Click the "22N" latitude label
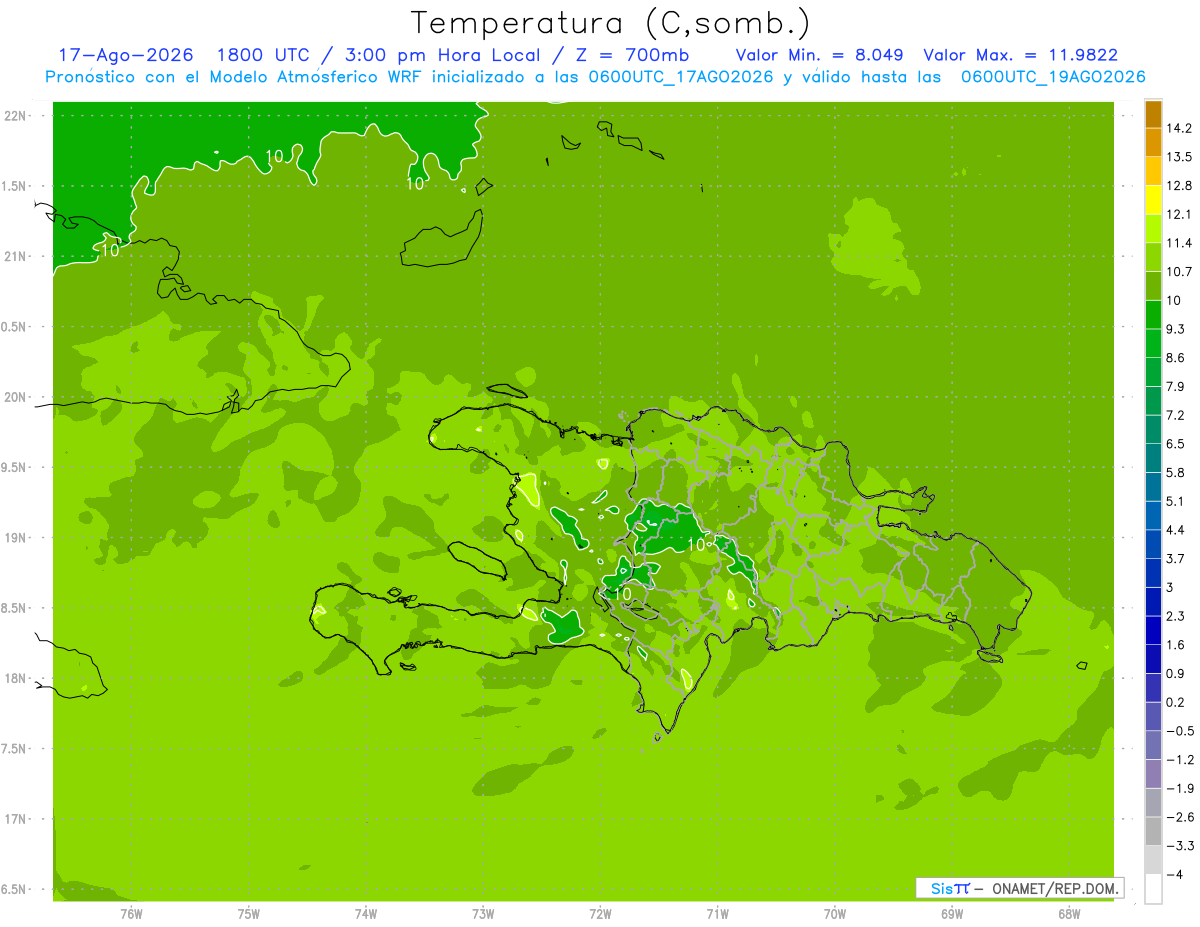Viewport: 1200px width, 927px height. click(15, 115)
